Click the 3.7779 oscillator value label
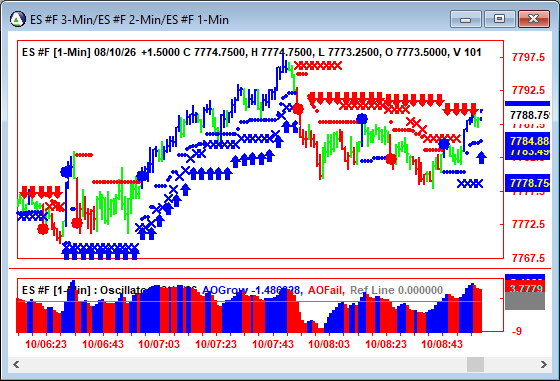Screen dimensions: 560x381 (x=525, y=289)
